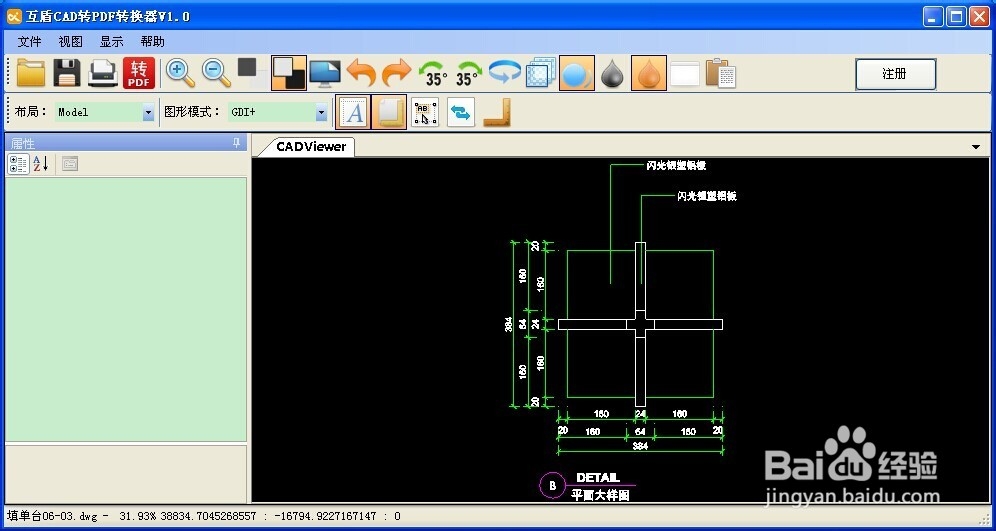Click the blue swap arrows icon

tap(461, 112)
